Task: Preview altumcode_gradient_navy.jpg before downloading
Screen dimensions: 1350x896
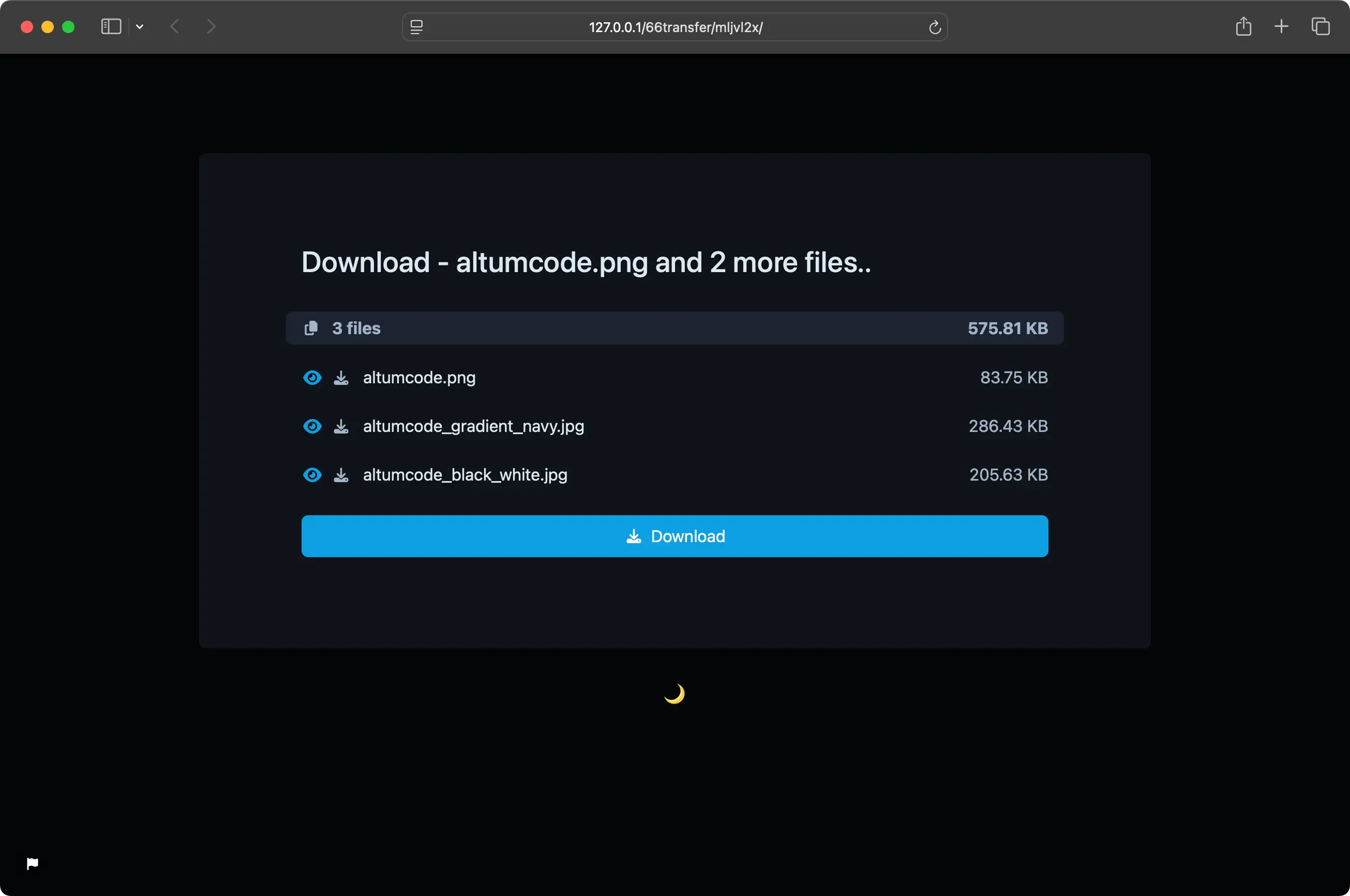Action: [312, 426]
